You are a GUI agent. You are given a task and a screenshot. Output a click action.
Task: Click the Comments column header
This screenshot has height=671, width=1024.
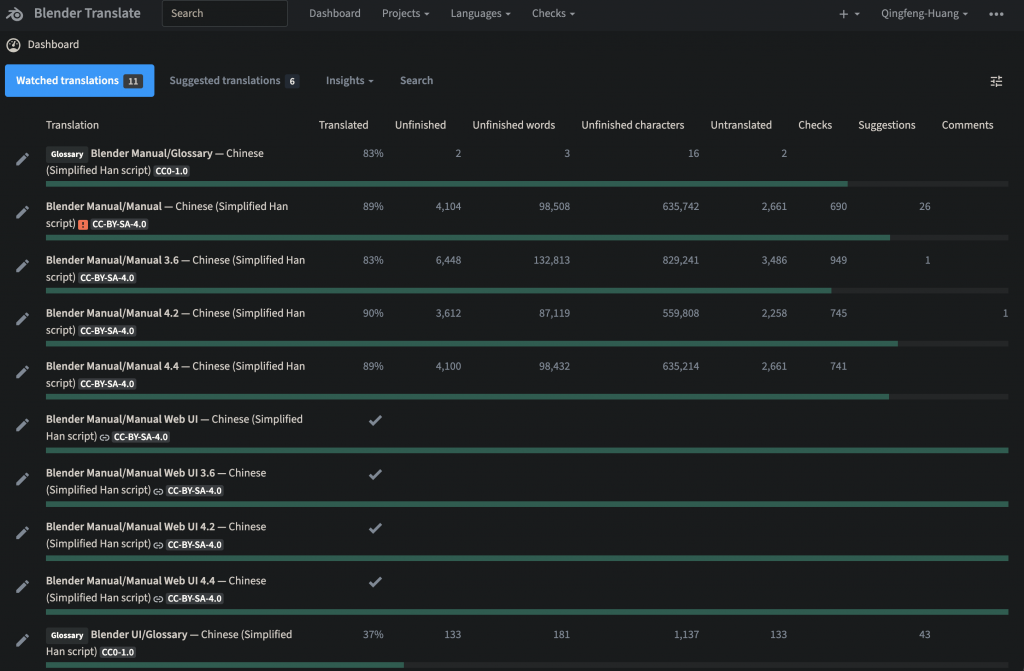967,125
